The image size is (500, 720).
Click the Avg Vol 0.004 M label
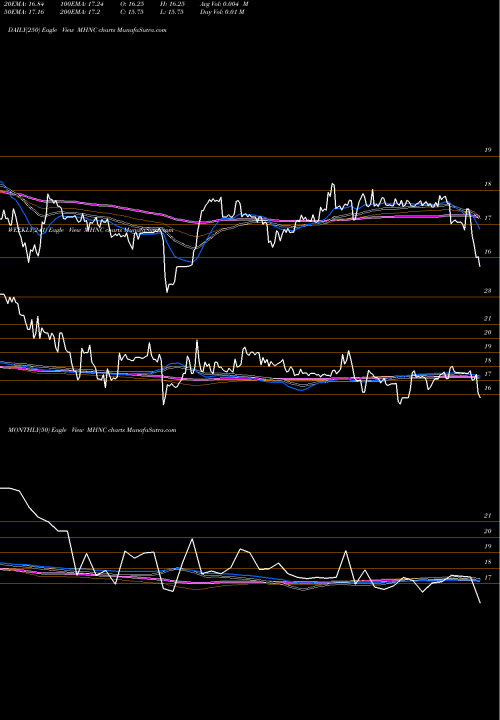(x=224, y=4)
